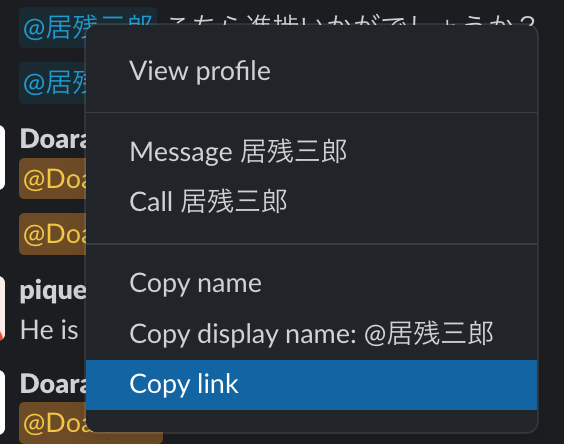This screenshot has width=564, height=444.
Task: Open View profile from context menu
Action: (311, 71)
